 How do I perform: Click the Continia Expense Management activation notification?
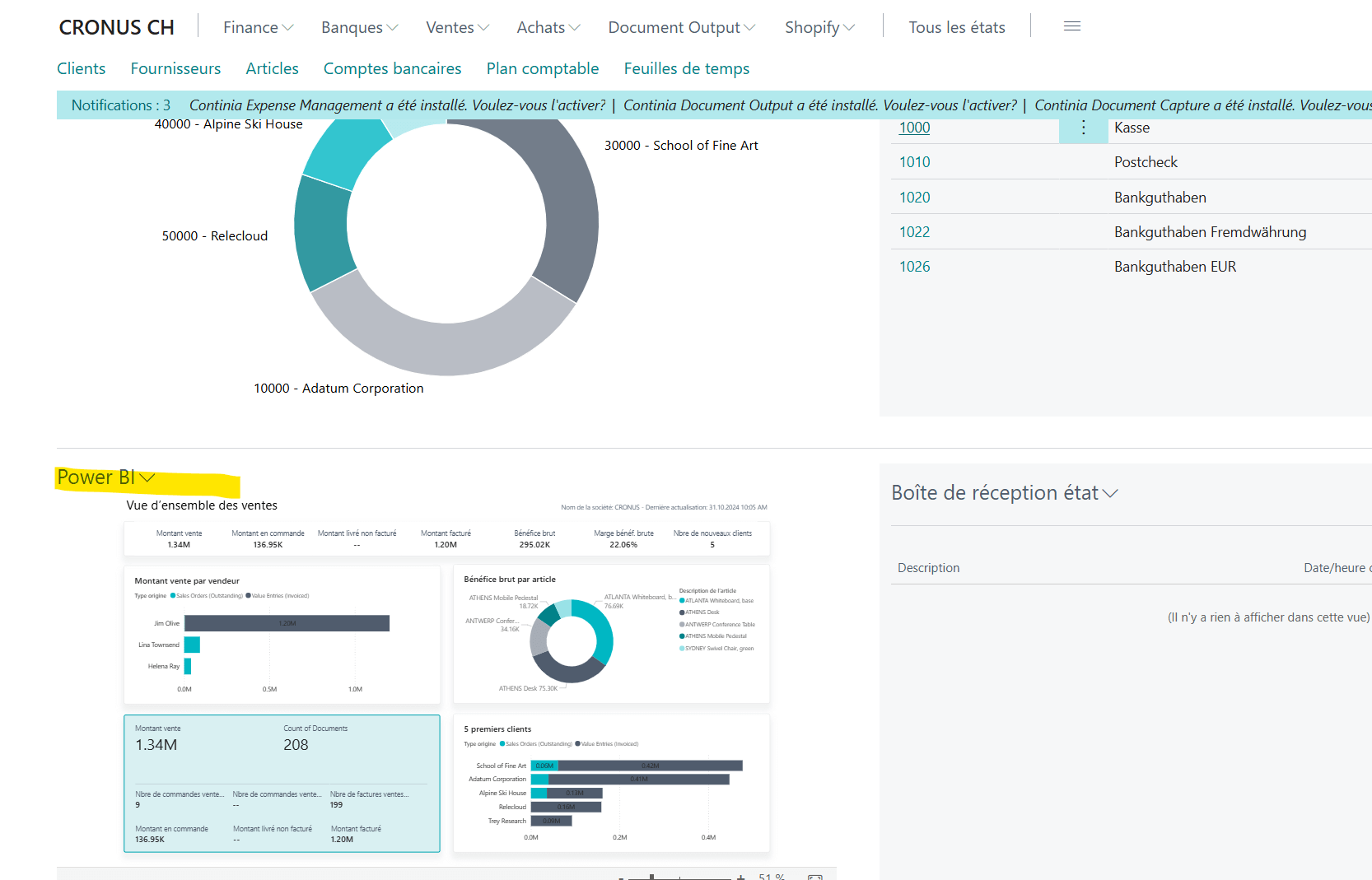coord(397,105)
